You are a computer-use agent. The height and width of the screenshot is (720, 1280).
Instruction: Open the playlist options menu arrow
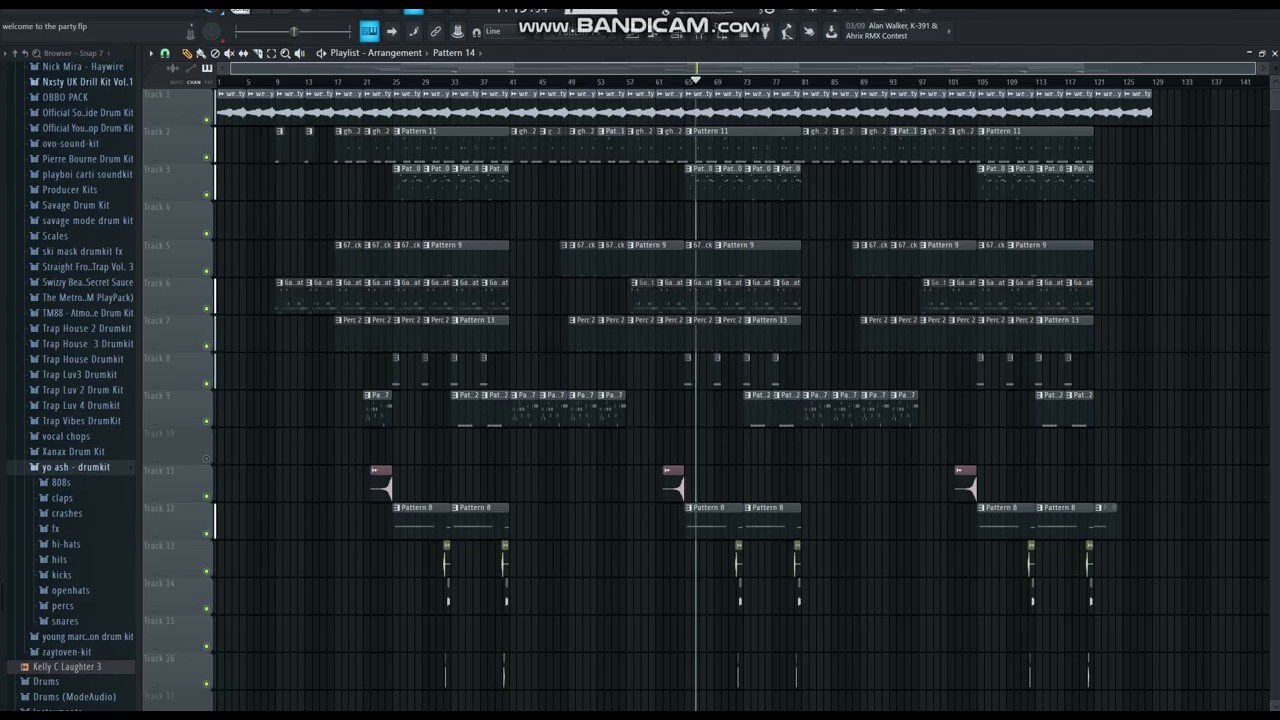pos(151,53)
